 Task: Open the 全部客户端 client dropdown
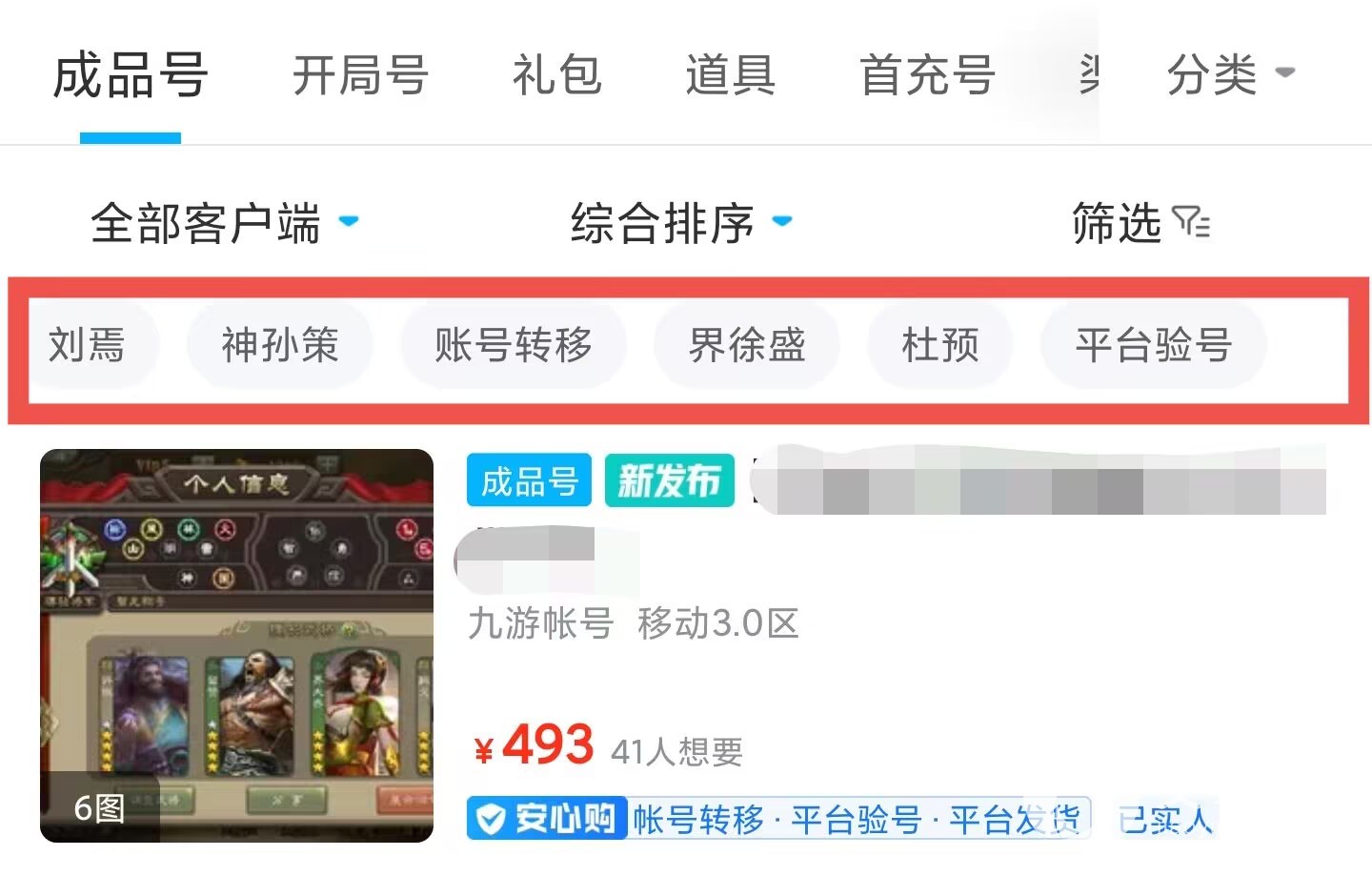tap(224, 223)
